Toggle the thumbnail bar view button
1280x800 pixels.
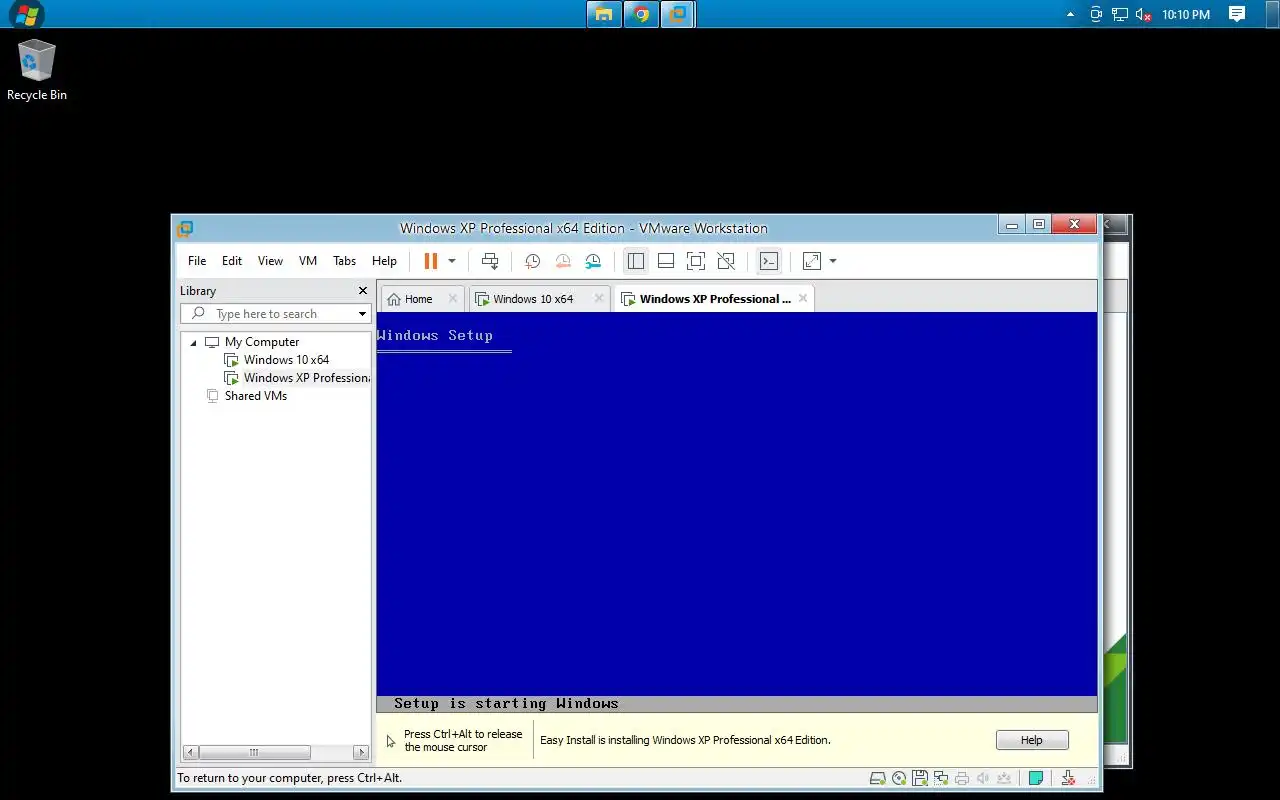pyautogui.click(x=666, y=261)
